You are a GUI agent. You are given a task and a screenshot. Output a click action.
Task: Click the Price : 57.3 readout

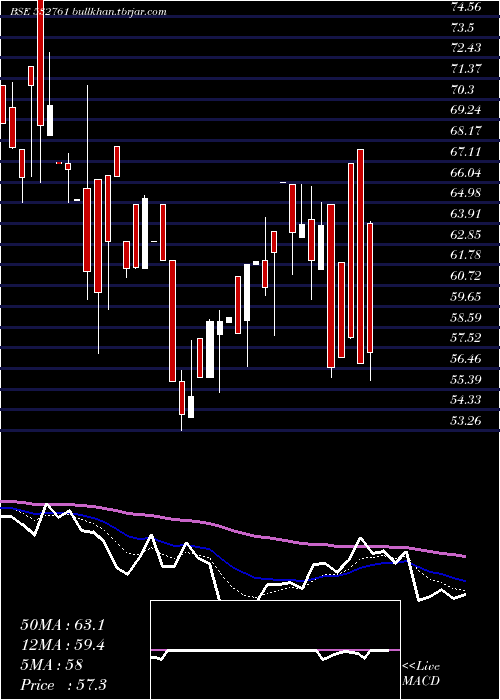click(x=64, y=685)
